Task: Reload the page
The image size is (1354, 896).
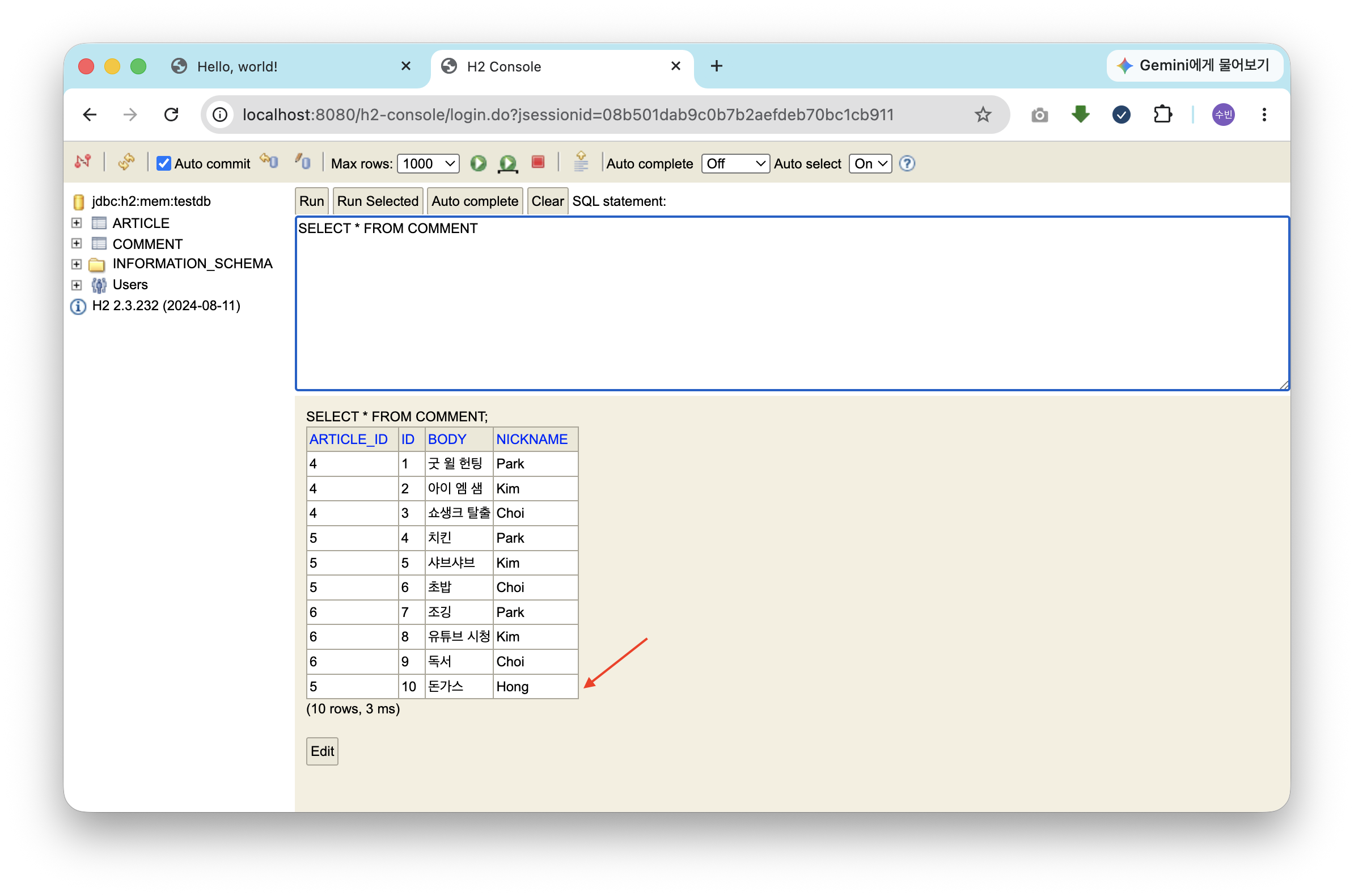Action: tap(171, 115)
